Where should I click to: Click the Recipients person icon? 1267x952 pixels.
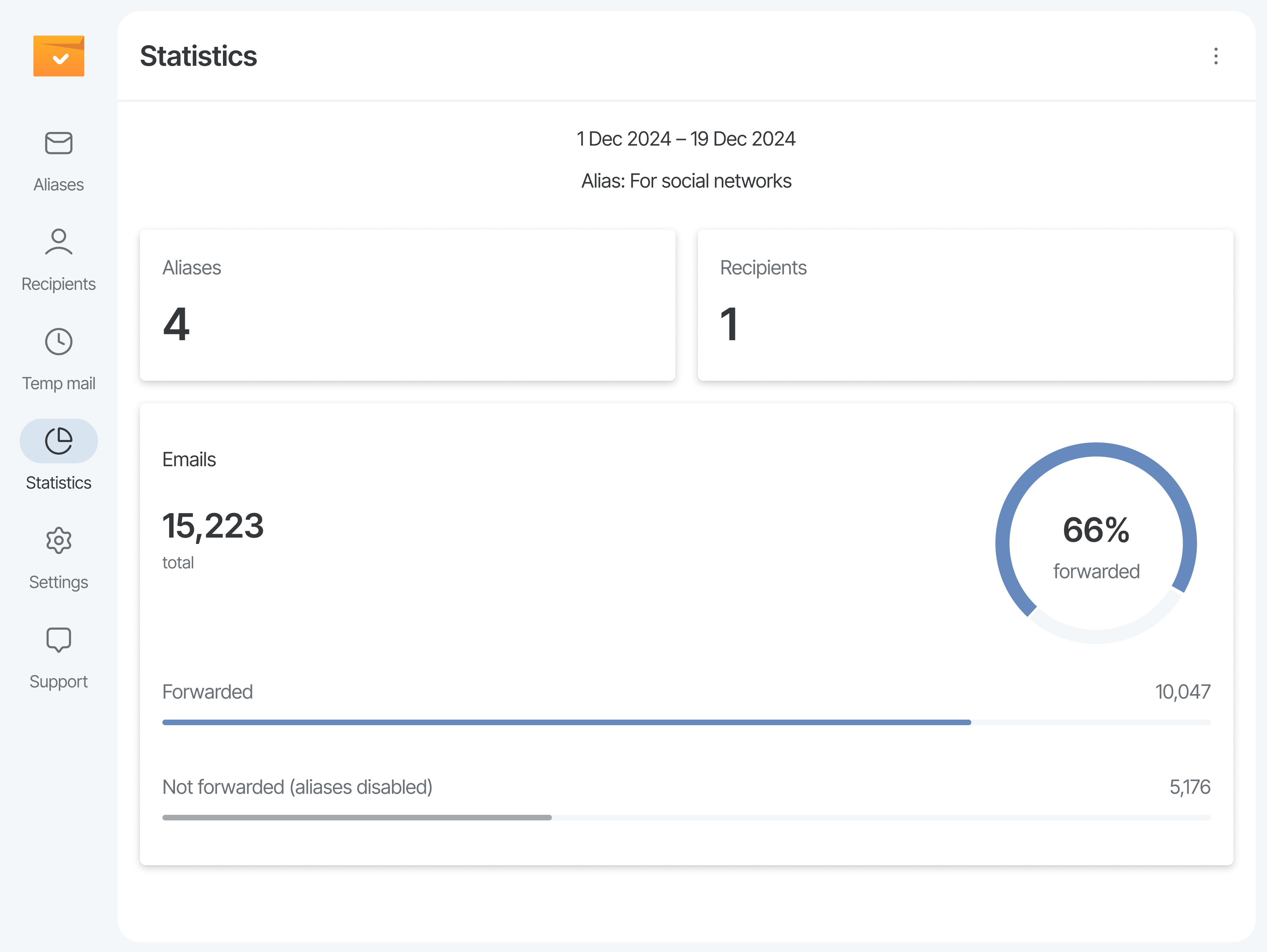click(x=58, y=242)
